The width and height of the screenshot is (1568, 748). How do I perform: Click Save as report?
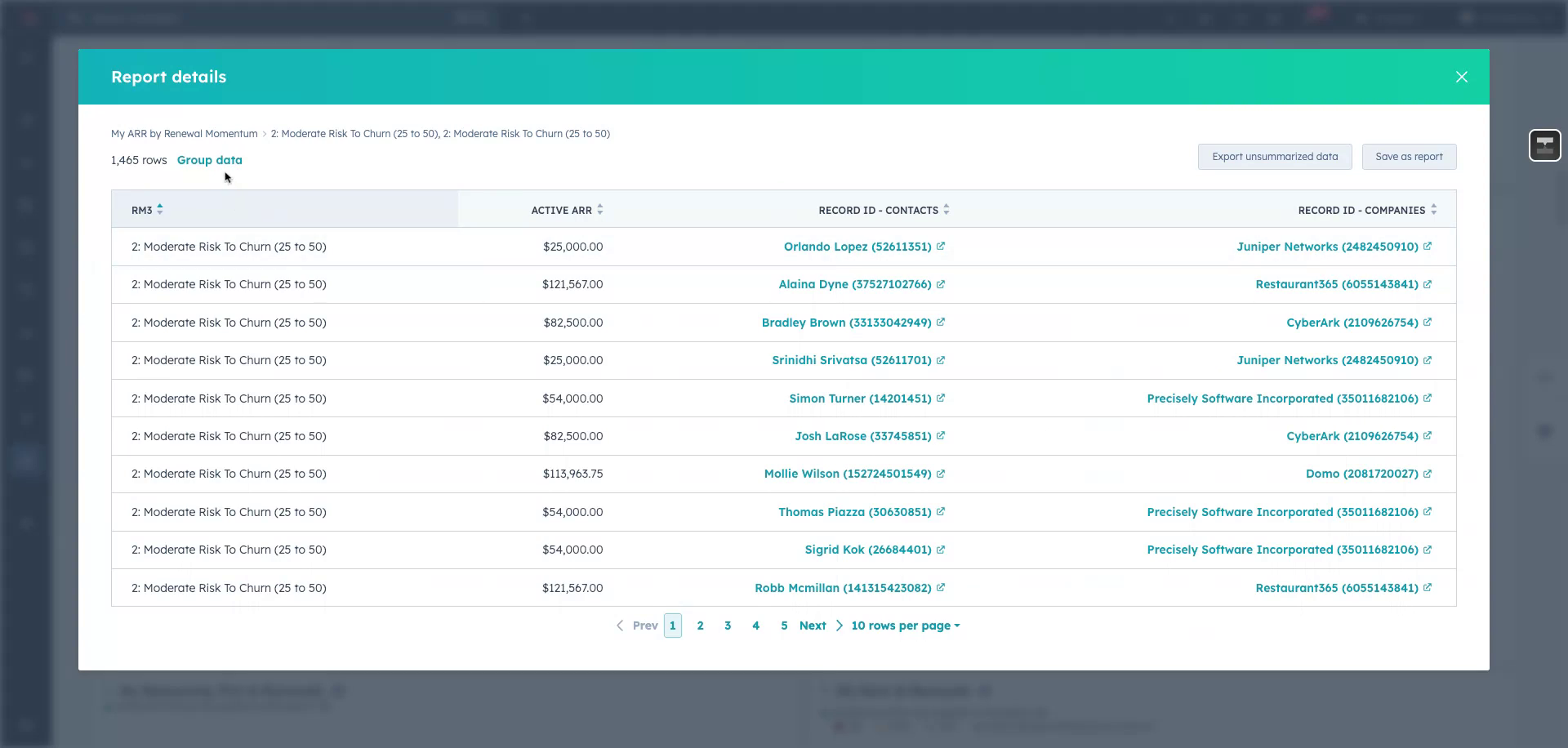tap(1409, 156)
